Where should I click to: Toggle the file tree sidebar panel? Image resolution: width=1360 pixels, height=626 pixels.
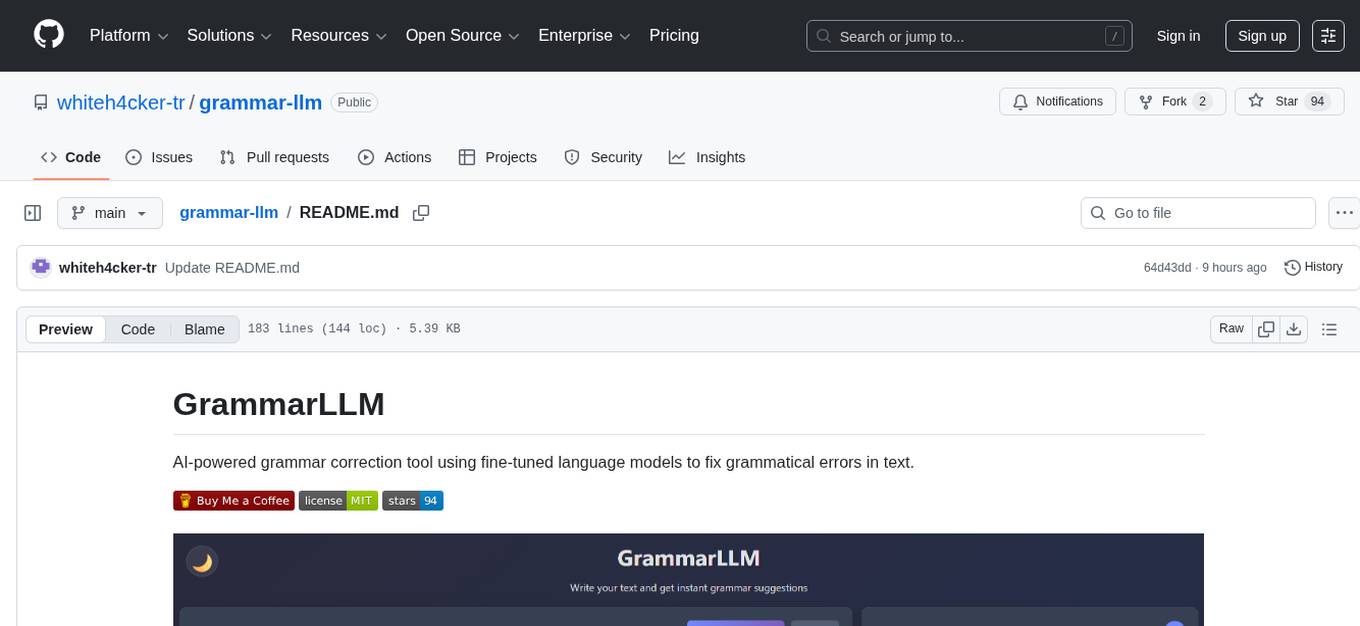(x=33, y=213)
